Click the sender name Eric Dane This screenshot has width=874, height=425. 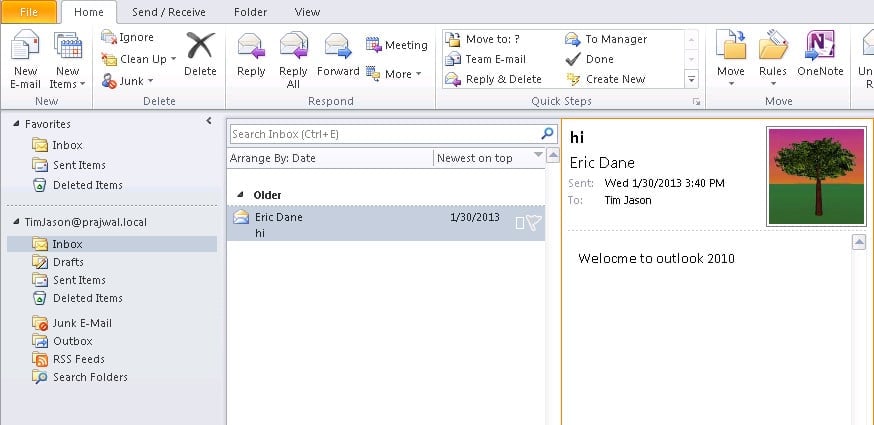pyautogui.click(x=602, y=163)
